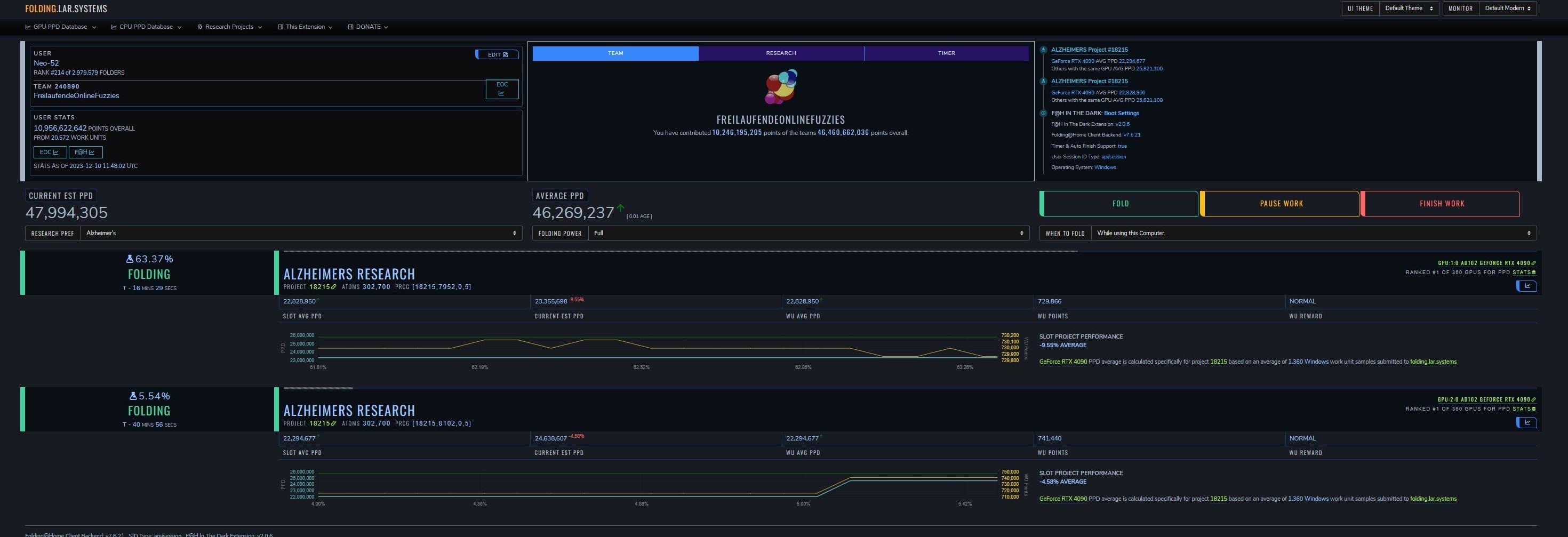Click the FreilaufendeOnlineFuzzies team name in user panel

point(76,95)
